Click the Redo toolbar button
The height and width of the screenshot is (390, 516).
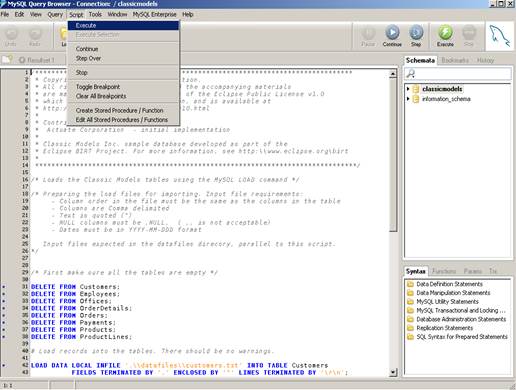(35, 37)
